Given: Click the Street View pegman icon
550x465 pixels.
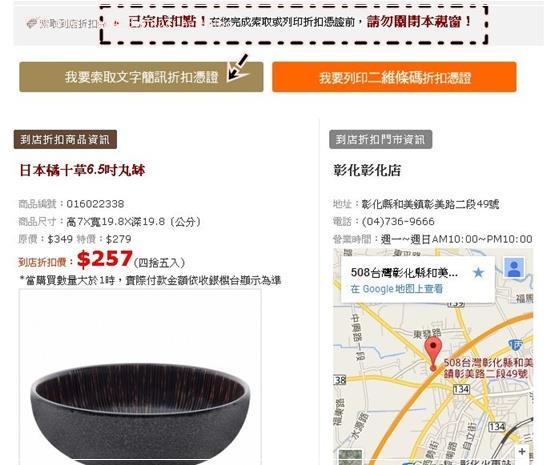Looking at the screenshot, I should click(x=514, y=268).
